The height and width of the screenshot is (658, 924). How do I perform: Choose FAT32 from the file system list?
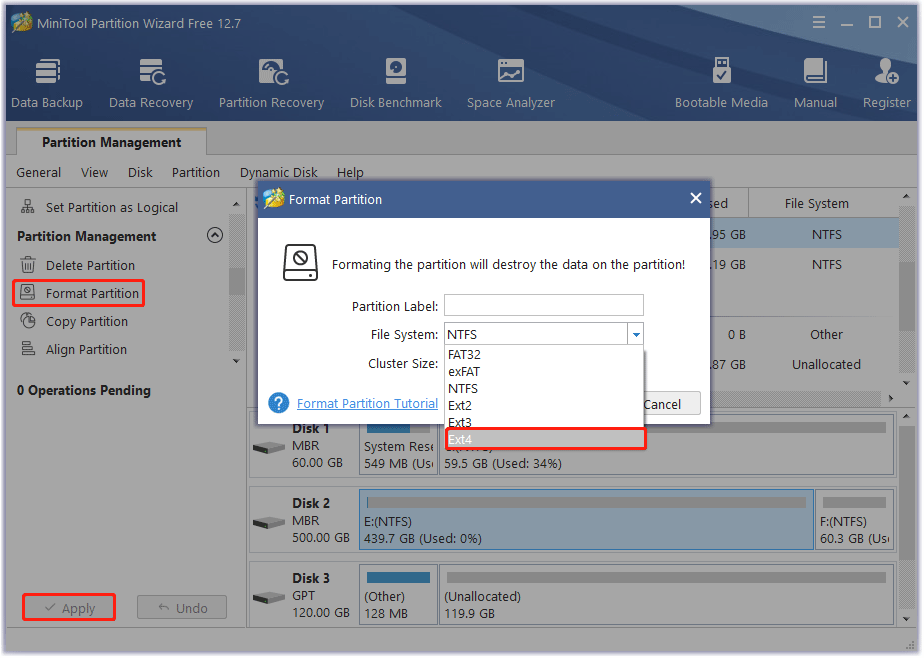pyautogui.click(x=544, y=355)
